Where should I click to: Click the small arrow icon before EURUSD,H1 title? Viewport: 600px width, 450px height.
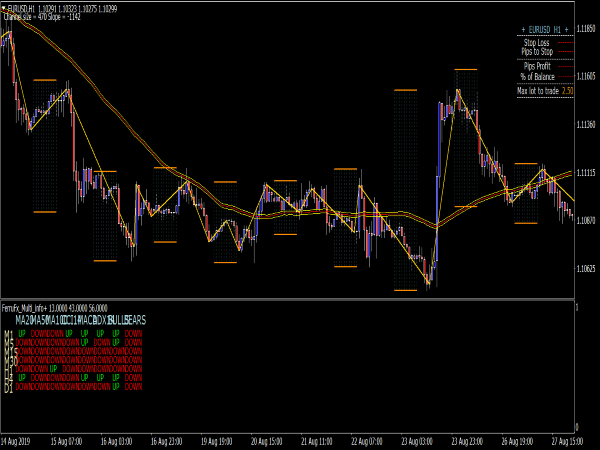pyautogui.click(x=4, y=8)
